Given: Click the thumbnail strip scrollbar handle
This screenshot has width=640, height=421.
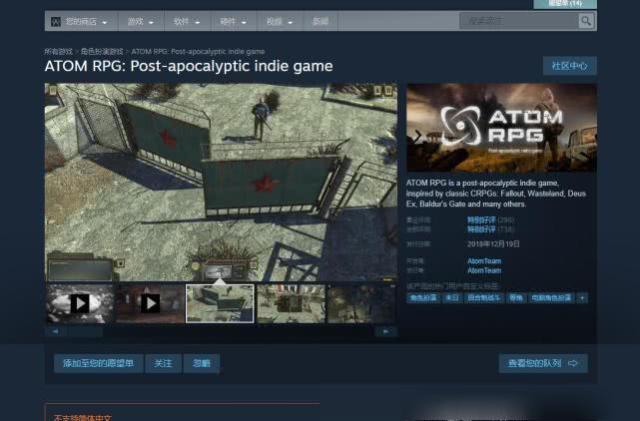Looking at the screenshot, I should coord(85,332).
